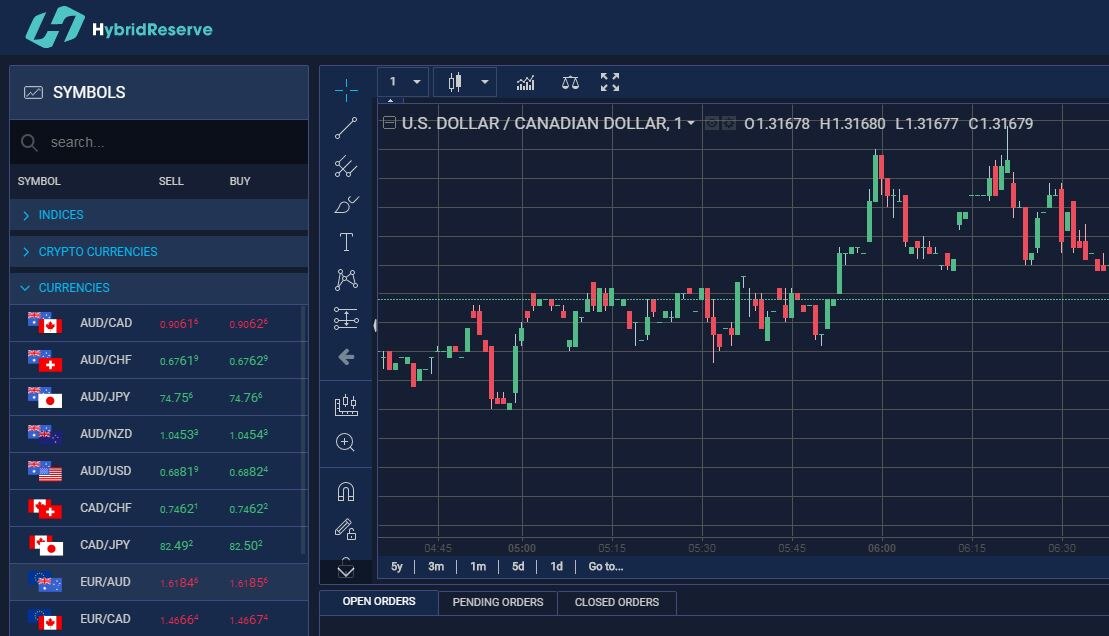Expand the INDICES category
Image resolution: width=1109 pixels, height=636 pixels.
coord(62,214)
